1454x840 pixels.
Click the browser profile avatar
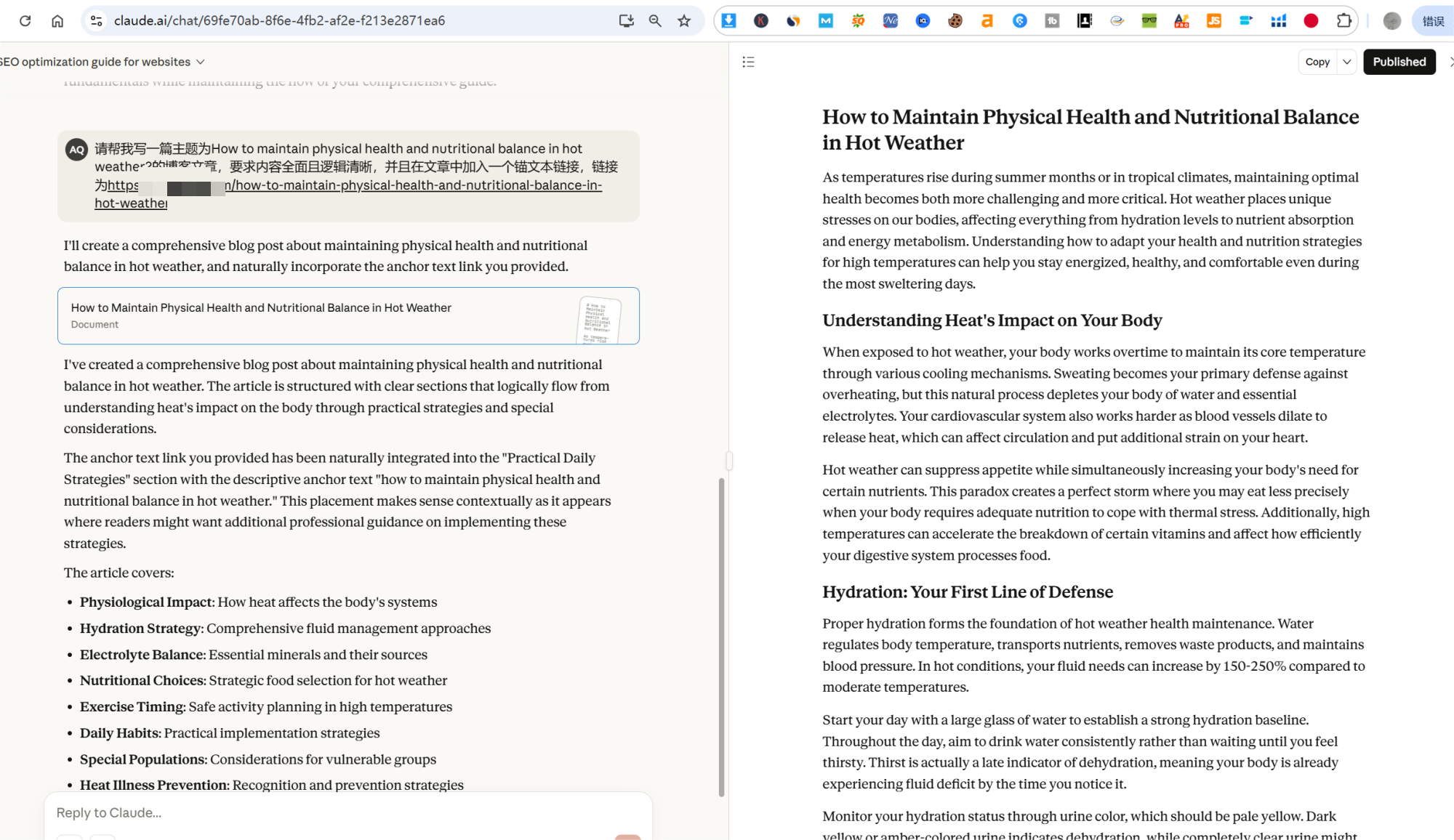coord(1391,21)
